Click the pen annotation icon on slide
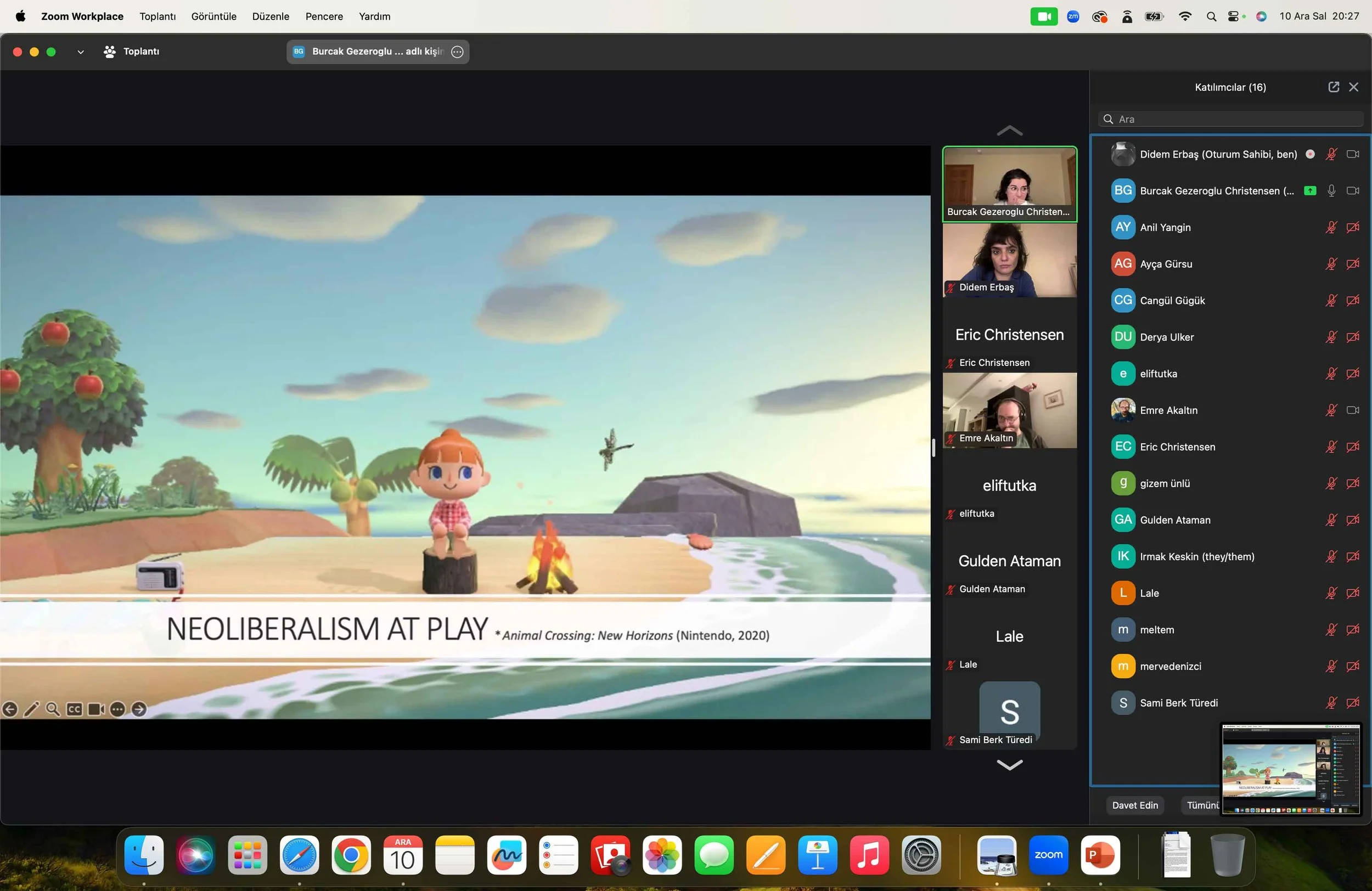1372x891 pixels. pyautogui.click(x=31, y=709)
